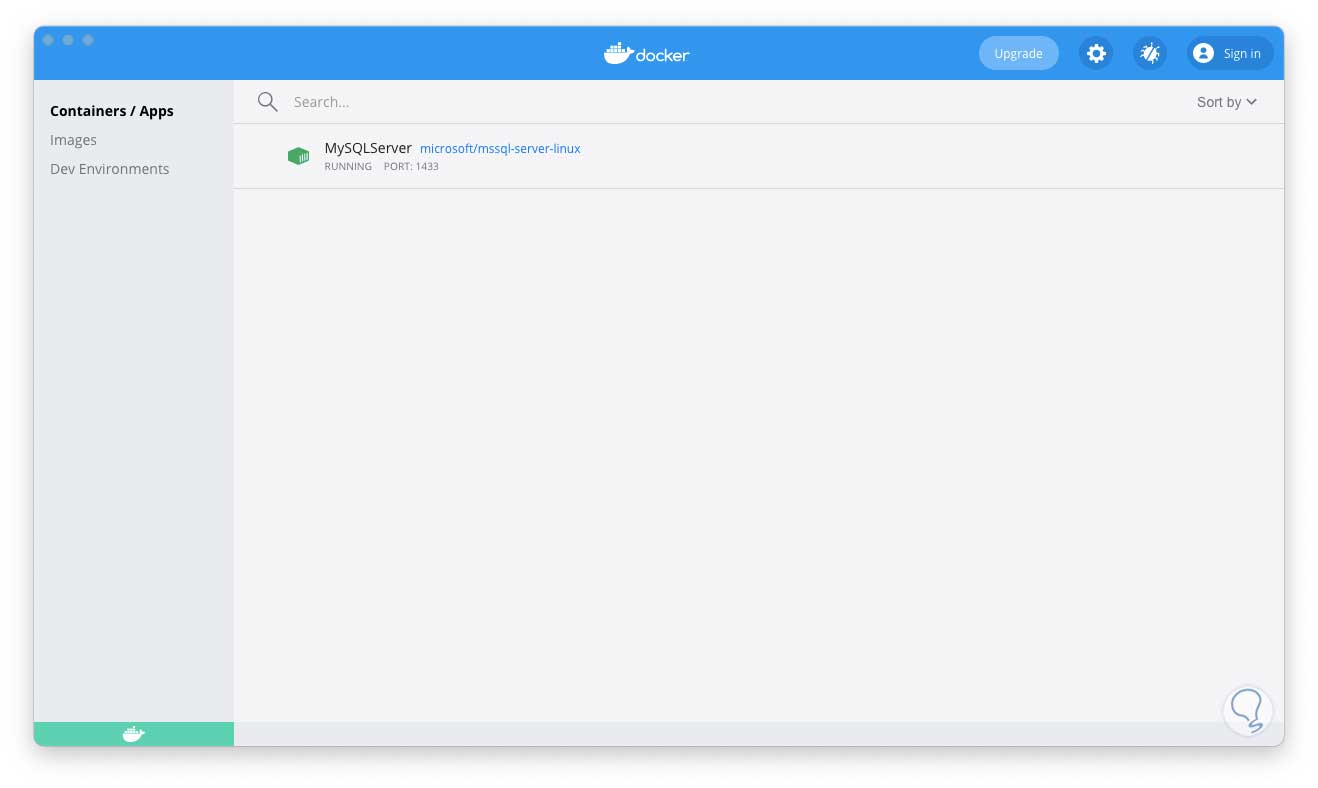Open the Sort by dropdown
This screenshot has width=1318, height=788.
pos(1227,102)
